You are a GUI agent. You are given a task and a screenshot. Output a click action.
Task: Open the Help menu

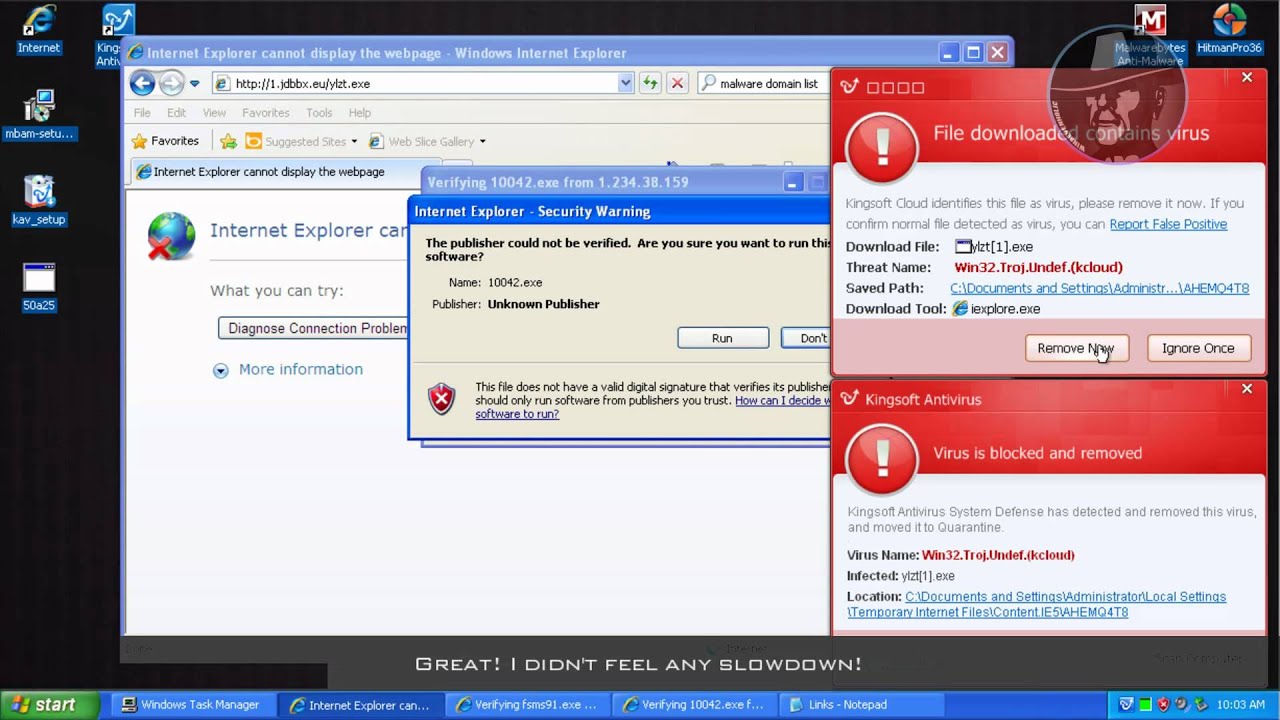(x=359, y=113)
